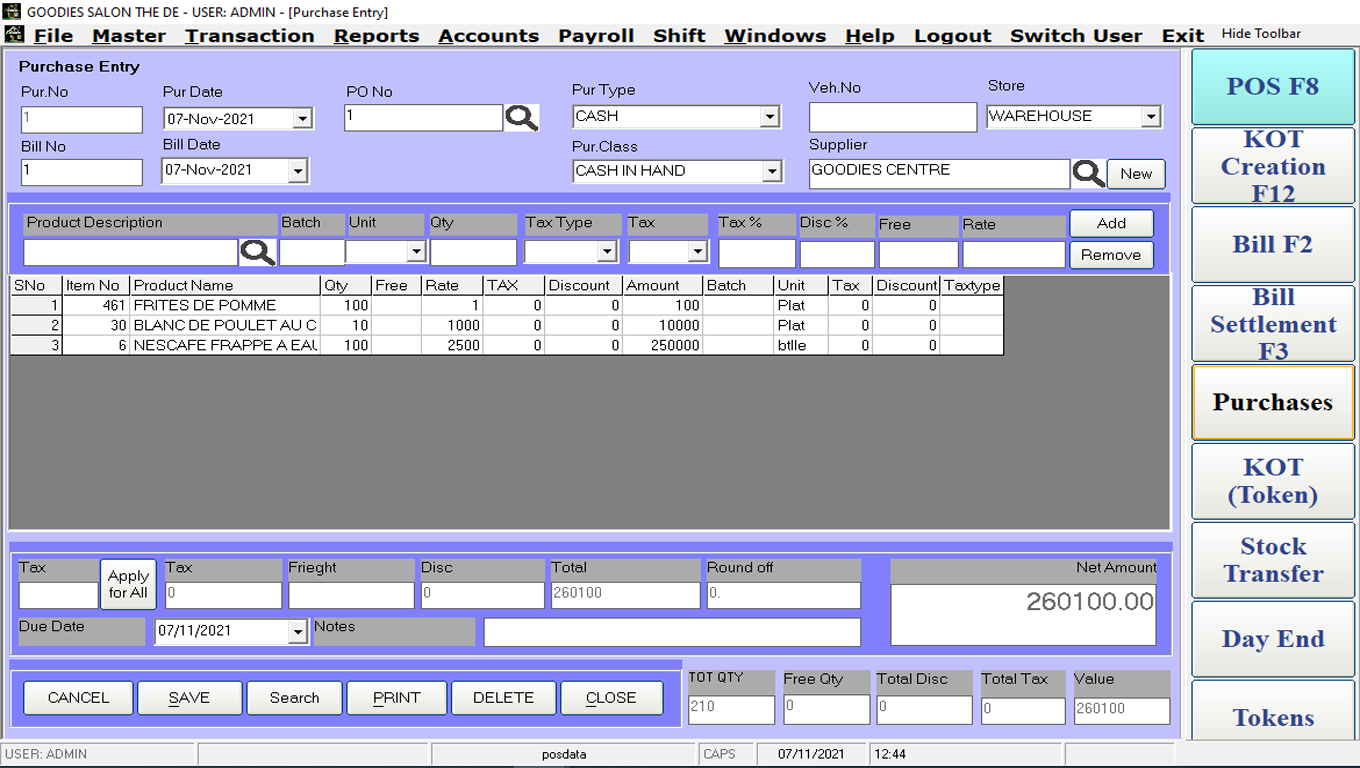Click the application icon beside File menu

tap(14, 34)
